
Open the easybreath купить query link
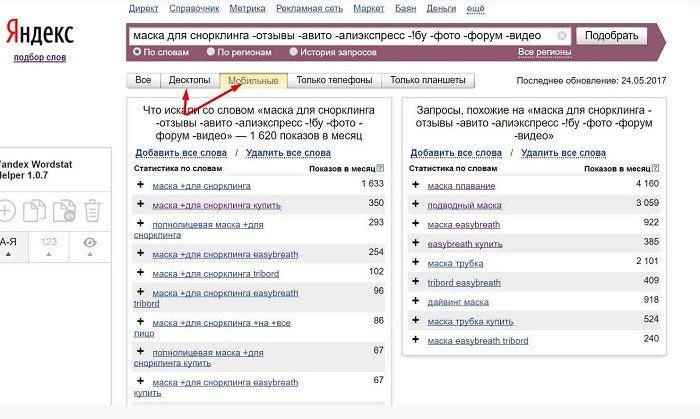[x=465, y=244]
